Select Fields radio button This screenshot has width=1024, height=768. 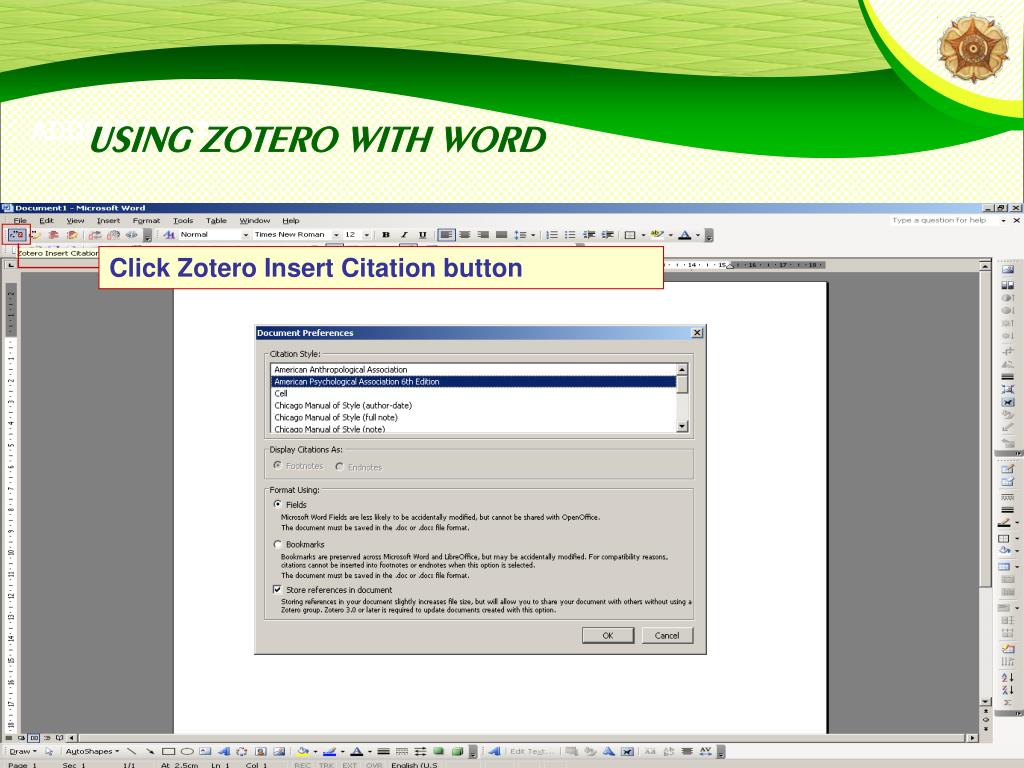click(x=278, y=504)
